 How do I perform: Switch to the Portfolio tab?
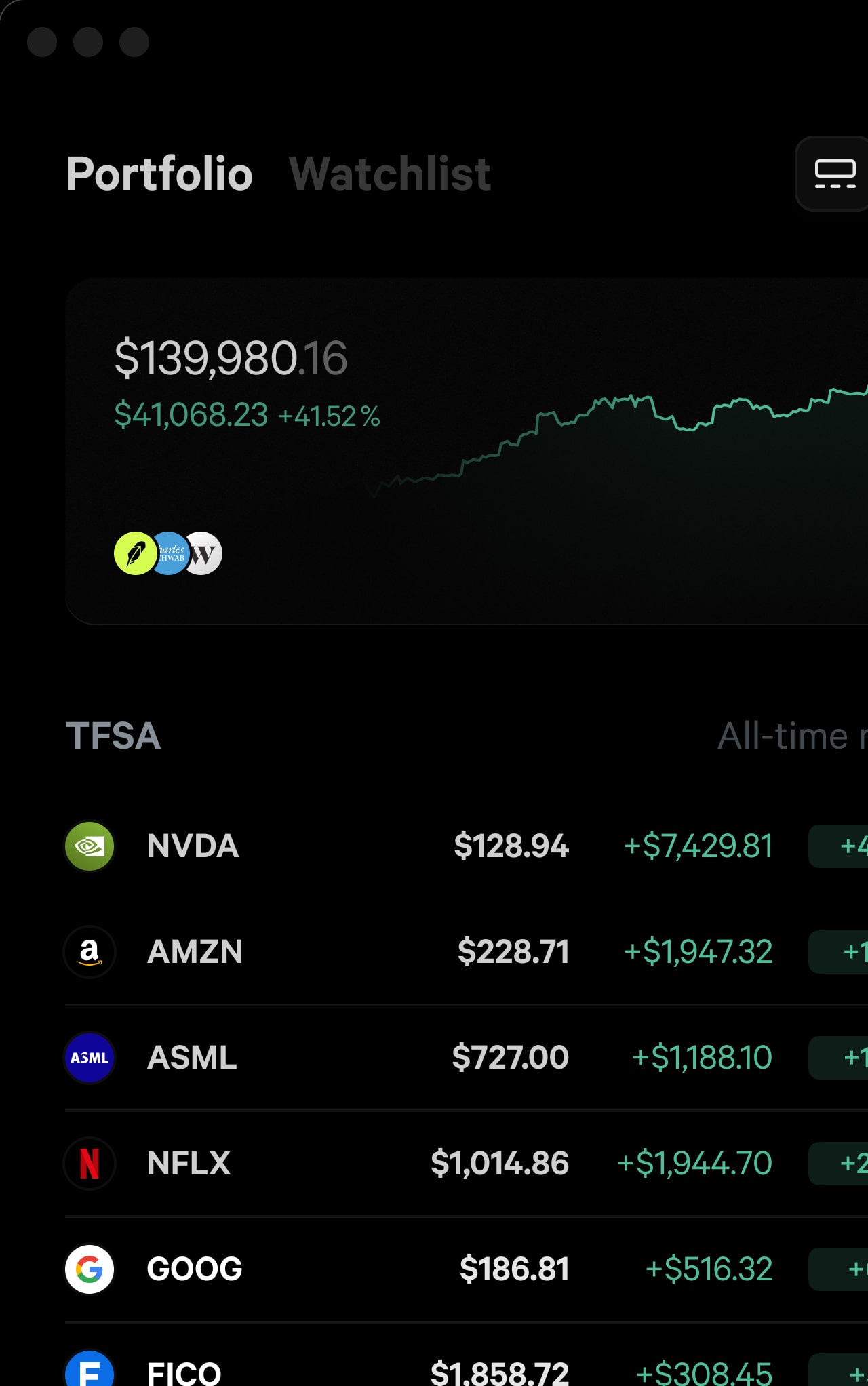pos(160,172)
